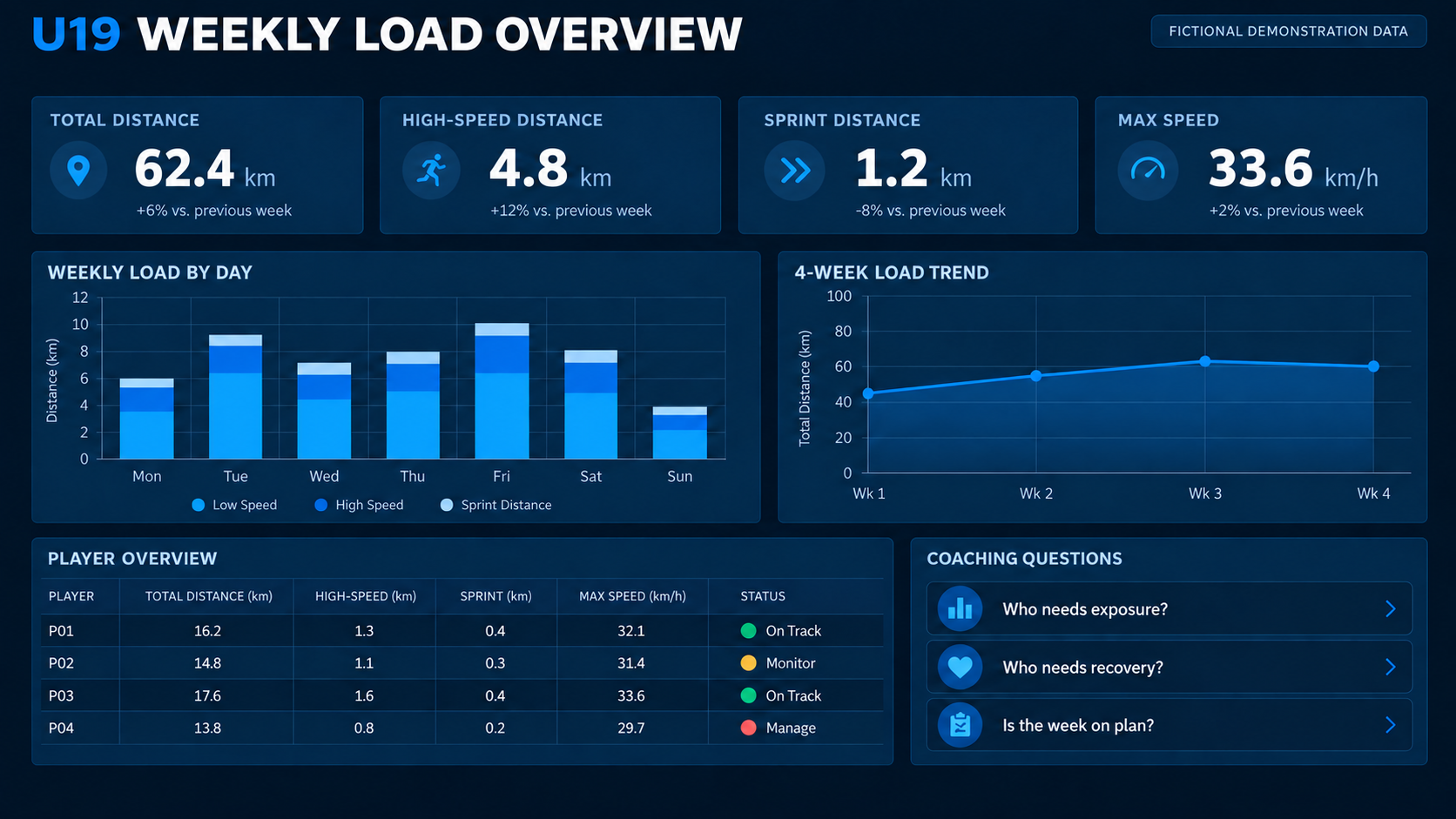The width and height of the screenshot is (1456, 819).
Task: Click the U19 Weekly Load Overview title
Action: pyautogui.click(x=387, y=35)
